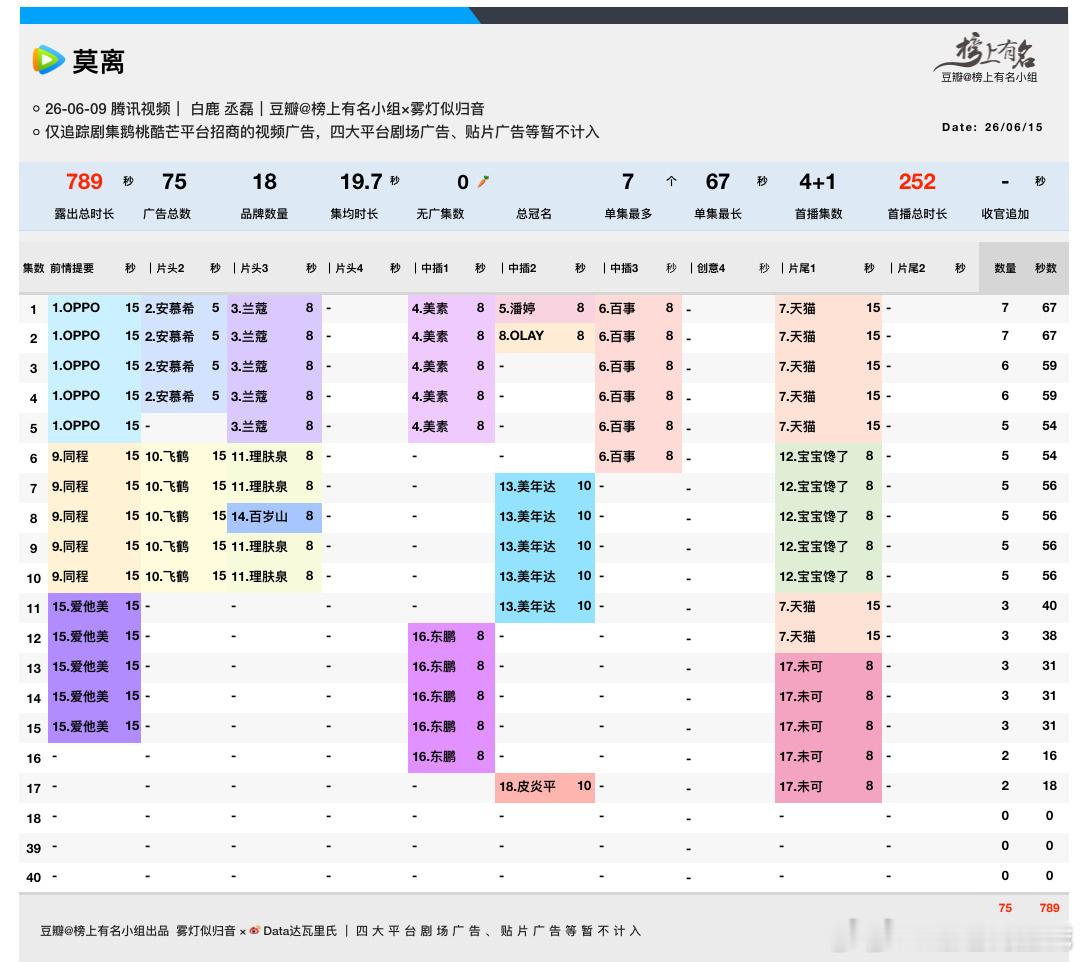Click the 秒数 value 40 in episode 11 row

tap(1049, 606)
